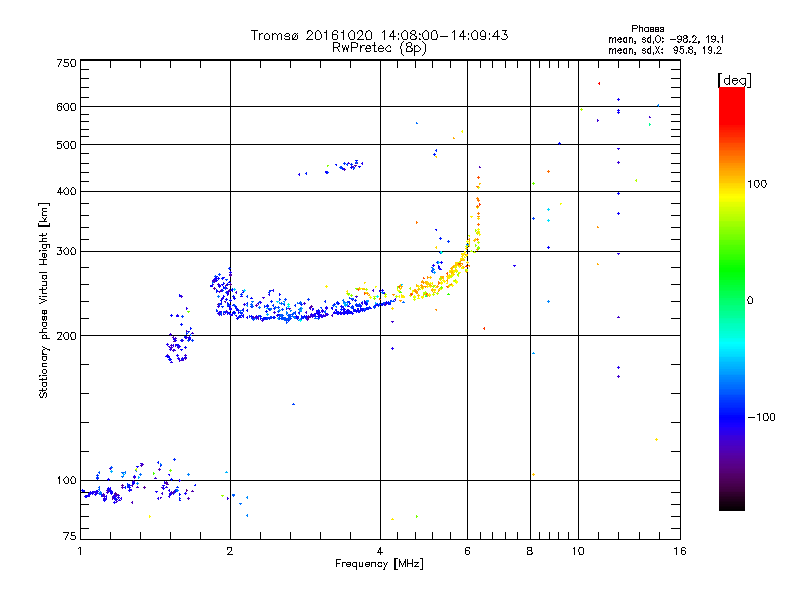Screen dimensions: 800x600
Task: Click the "Phases" header label
Action: pos(647,29)
